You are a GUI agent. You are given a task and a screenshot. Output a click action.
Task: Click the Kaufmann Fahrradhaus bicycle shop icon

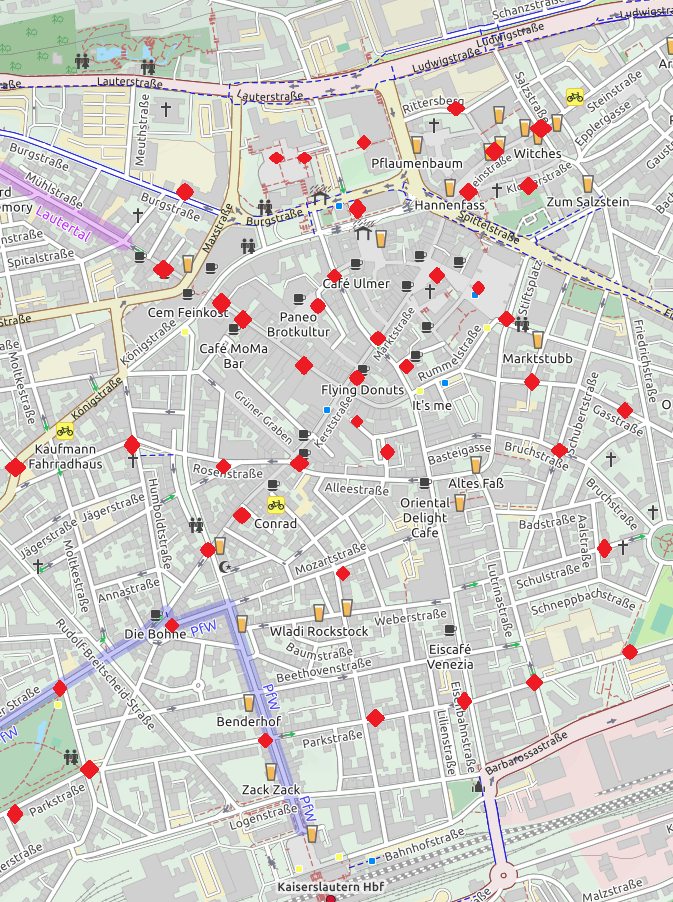[x=65, y=431]
